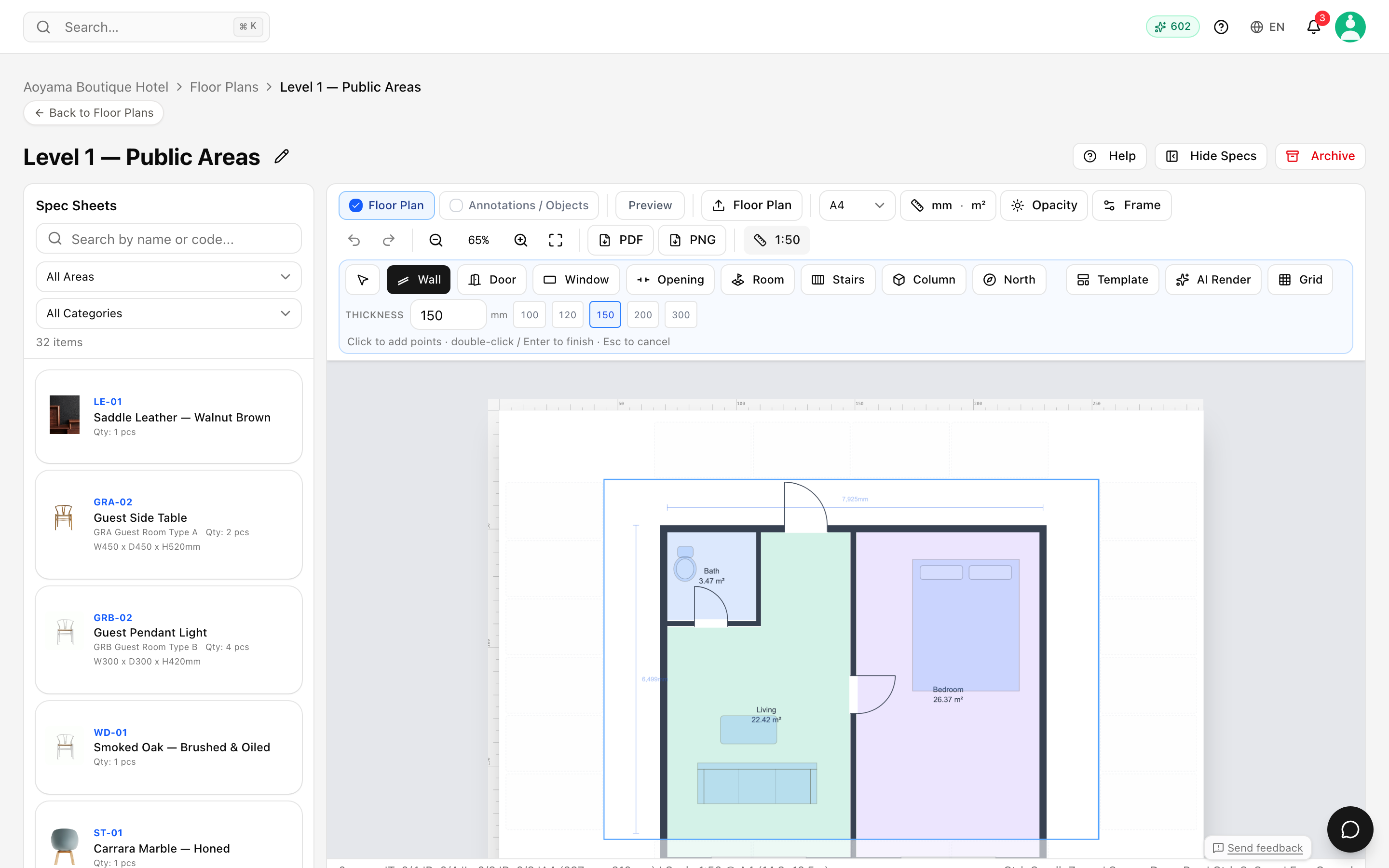Click the undo arrow icon
Viewport: 1389px width, 868px height.
(354, 240)
